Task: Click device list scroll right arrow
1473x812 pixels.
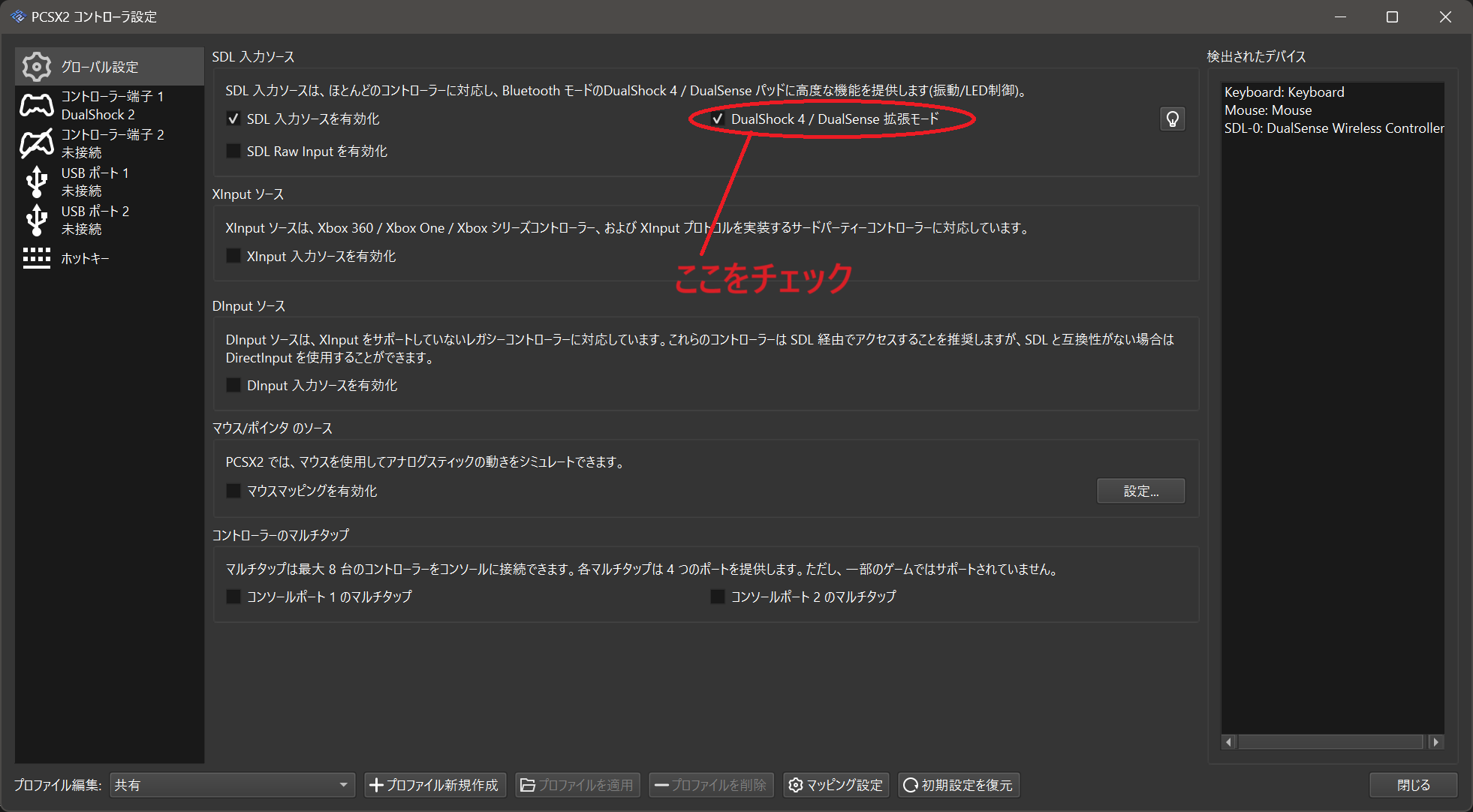Action: [x=1436, y=742]
